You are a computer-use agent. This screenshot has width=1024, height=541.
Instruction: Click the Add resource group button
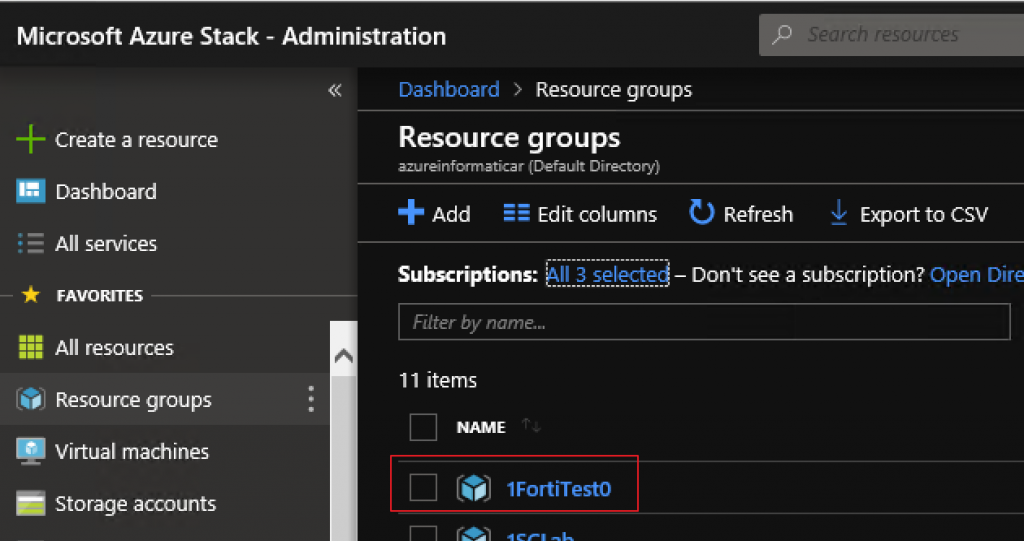434,214
